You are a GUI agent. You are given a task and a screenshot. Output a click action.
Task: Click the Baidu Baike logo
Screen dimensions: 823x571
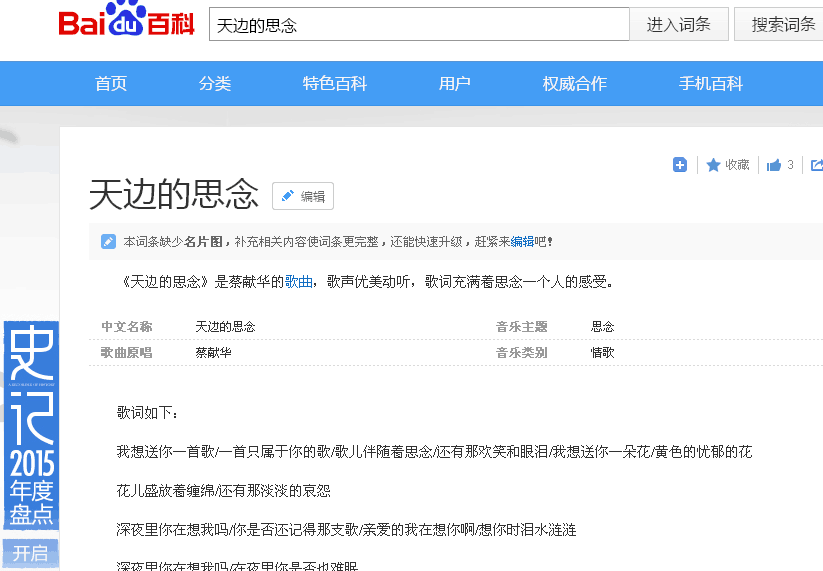click(x=126, y=22)
